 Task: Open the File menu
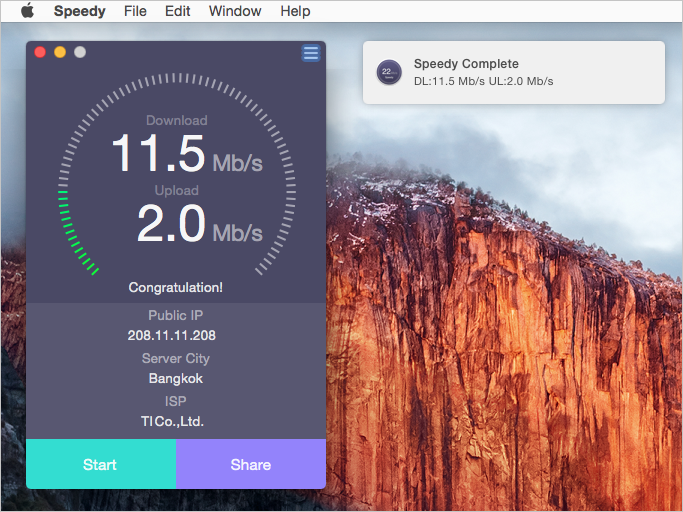coord(135,11)
